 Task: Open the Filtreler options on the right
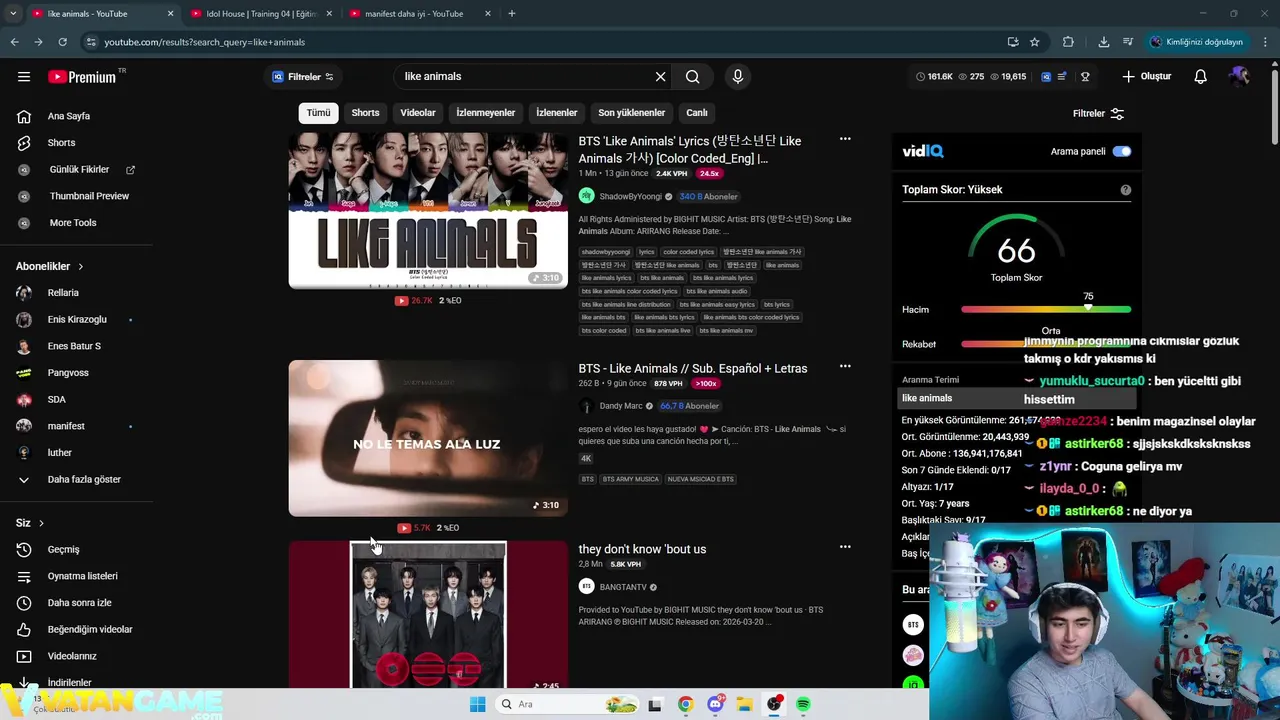1098,114
